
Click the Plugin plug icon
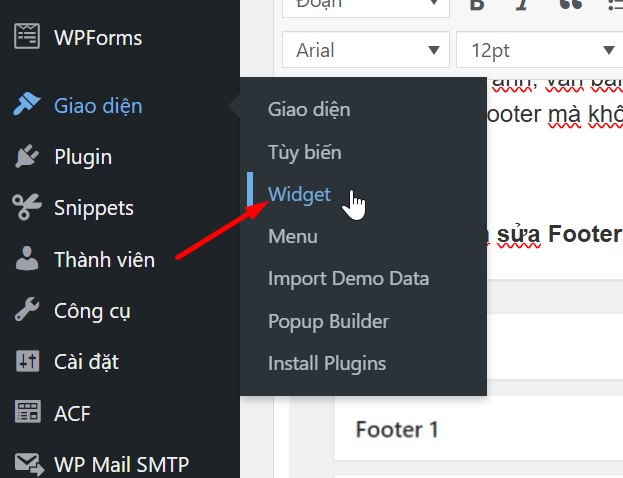click(27, 156)
